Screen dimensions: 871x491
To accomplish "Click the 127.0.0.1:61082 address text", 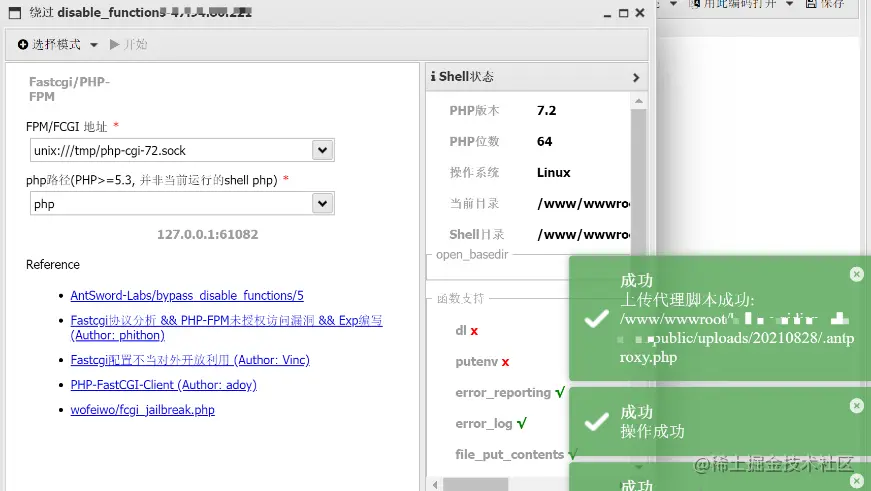I will [207, 234].
